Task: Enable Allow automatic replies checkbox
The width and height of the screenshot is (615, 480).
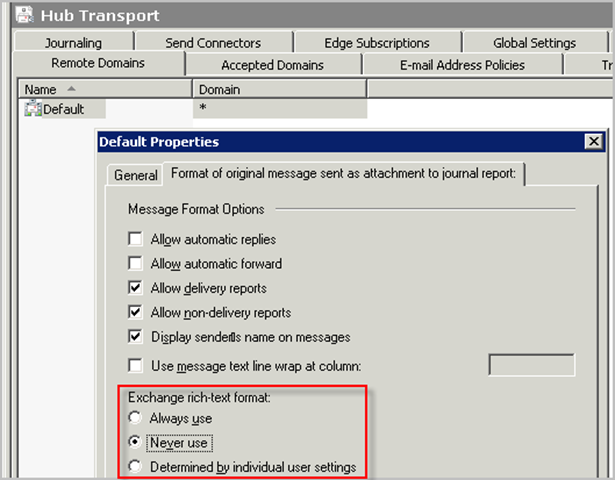Action: tap(135, 240)
